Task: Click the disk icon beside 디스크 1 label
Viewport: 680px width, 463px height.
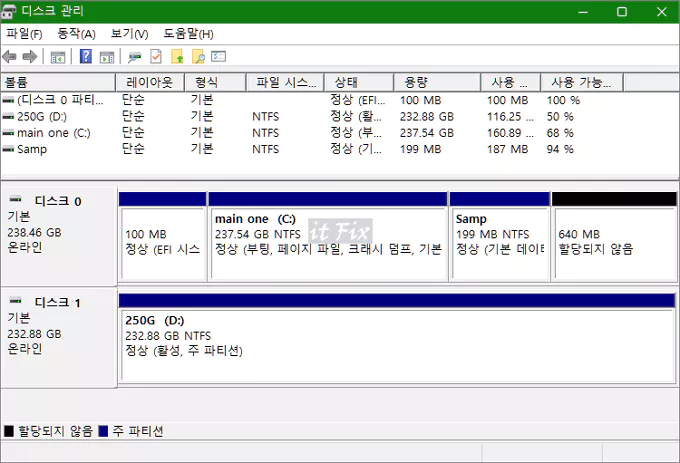Action: pyautogui.click(x=16, y=300)
